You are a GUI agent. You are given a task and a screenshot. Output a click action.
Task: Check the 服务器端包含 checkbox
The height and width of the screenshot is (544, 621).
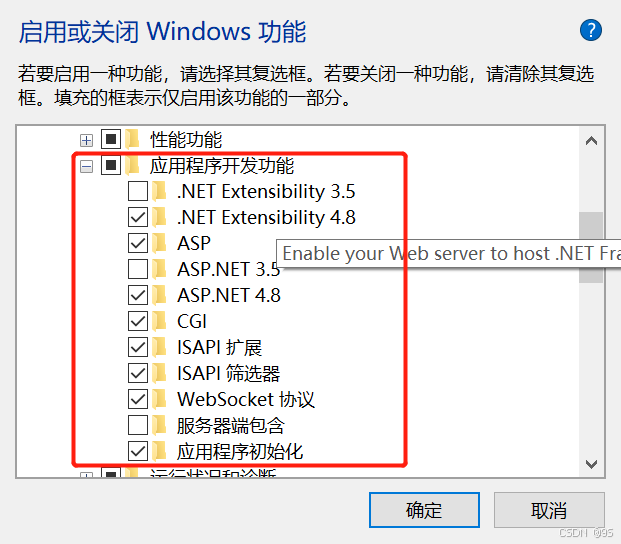pyautogui.click(x=138, y=425)
